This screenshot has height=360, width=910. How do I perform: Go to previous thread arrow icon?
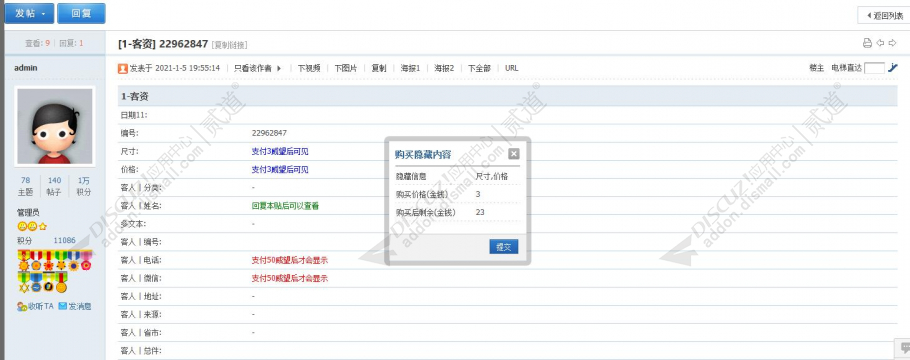coord(880,43)
